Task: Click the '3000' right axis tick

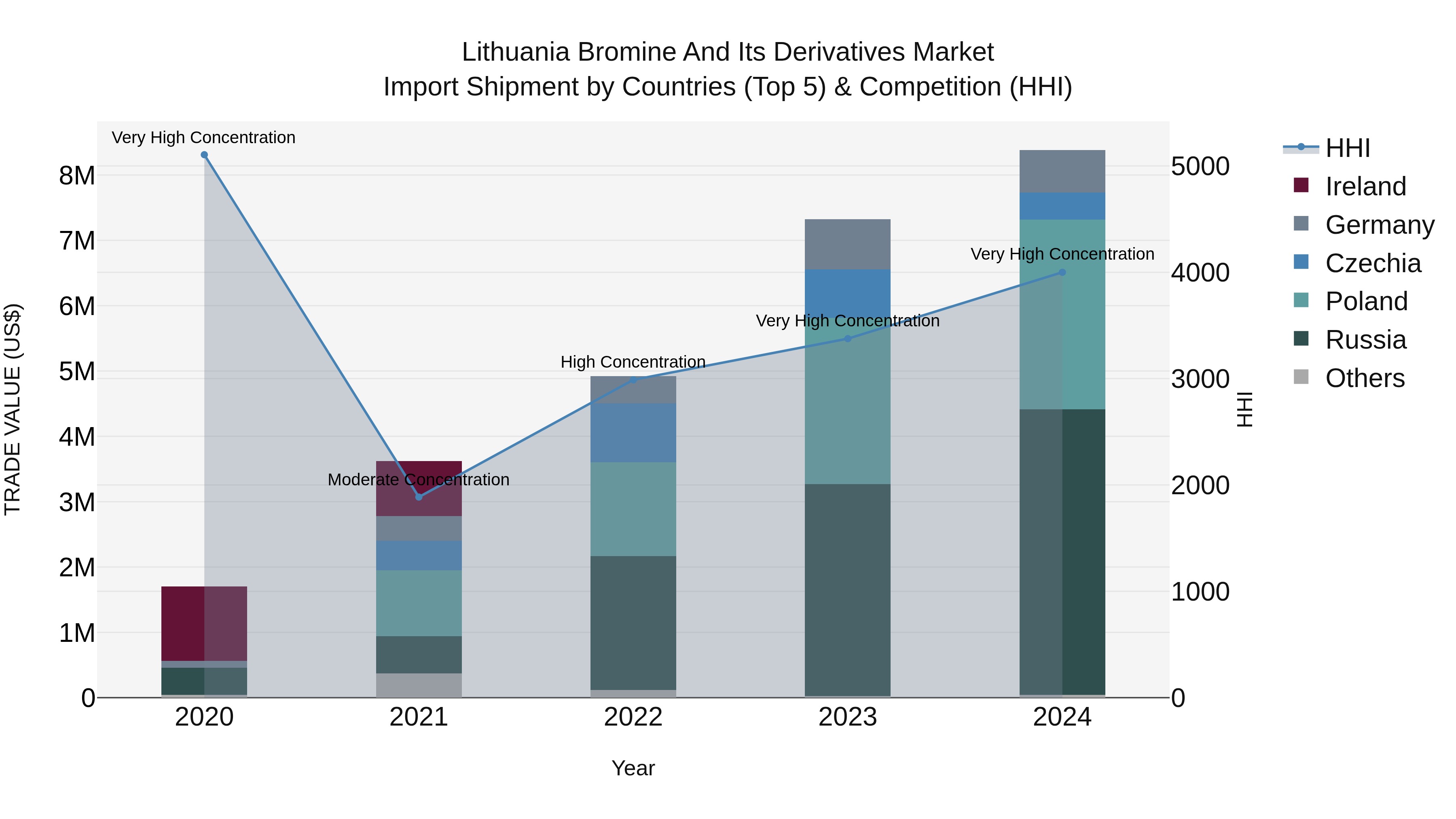Action: [x=1200, y=379]
